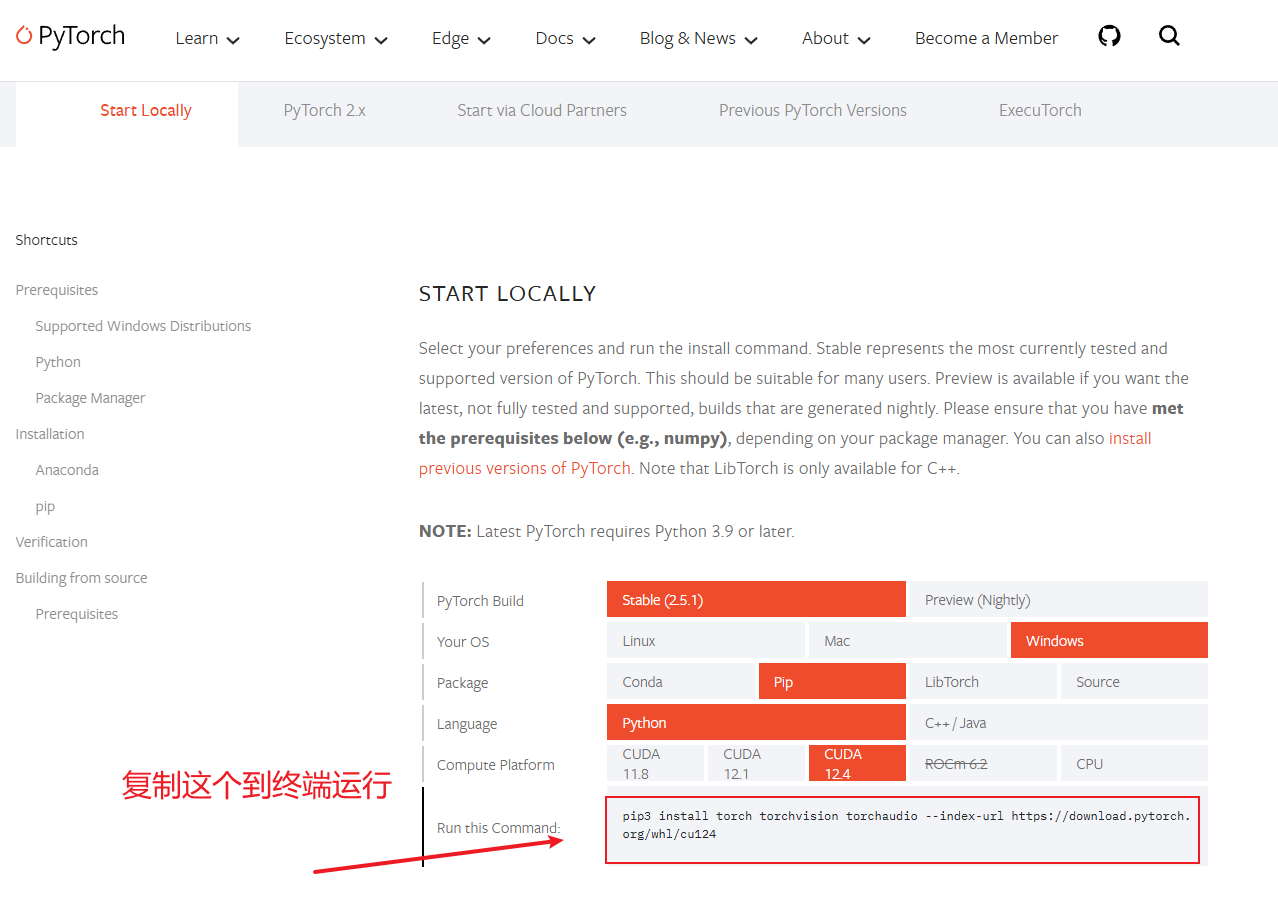Click the PyTorch Build row label
Image resolution: width=1278 pixels, height=914 pixels.
(480, 601)
